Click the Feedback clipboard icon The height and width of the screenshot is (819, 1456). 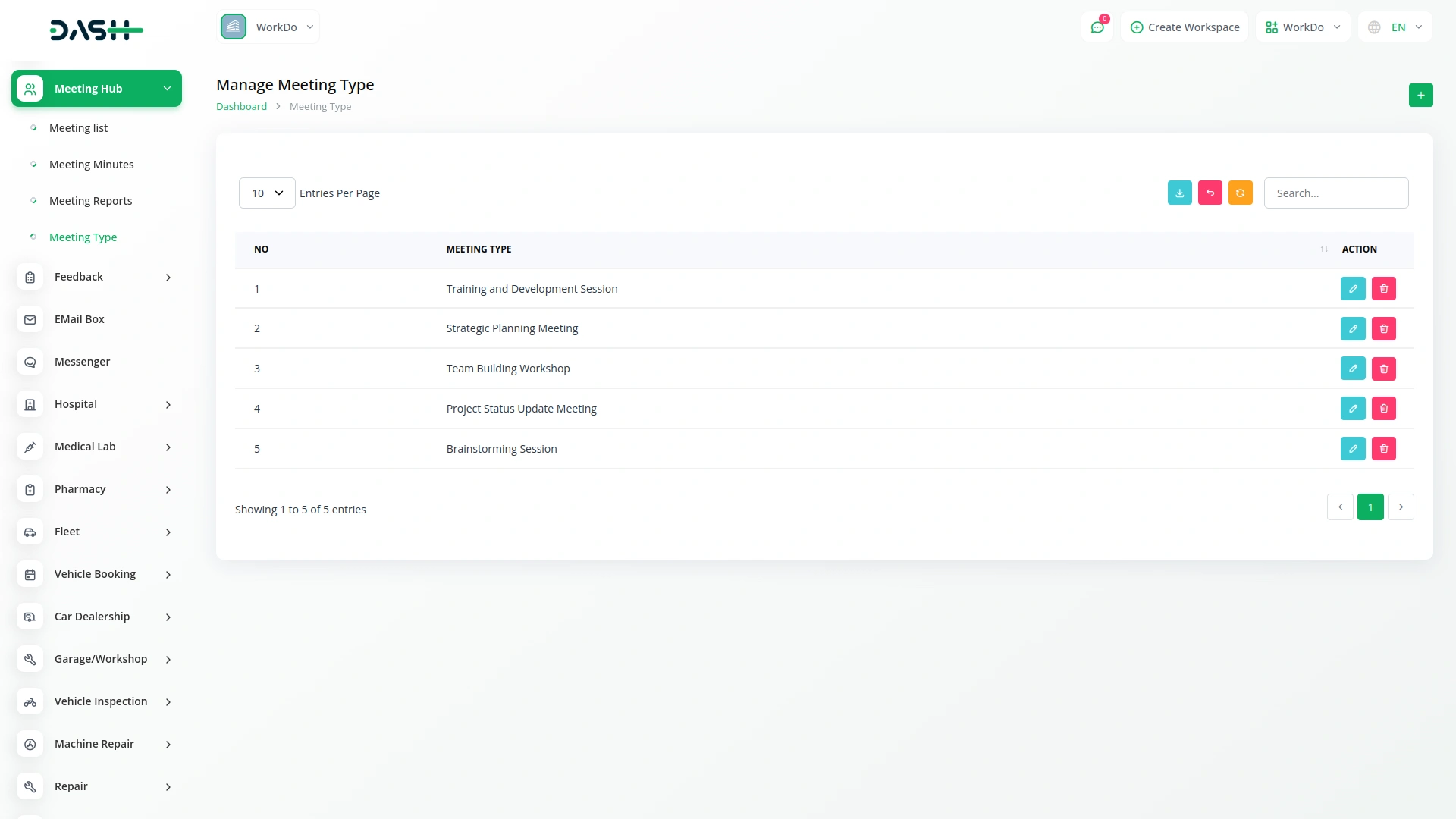(x=30, y=278)
